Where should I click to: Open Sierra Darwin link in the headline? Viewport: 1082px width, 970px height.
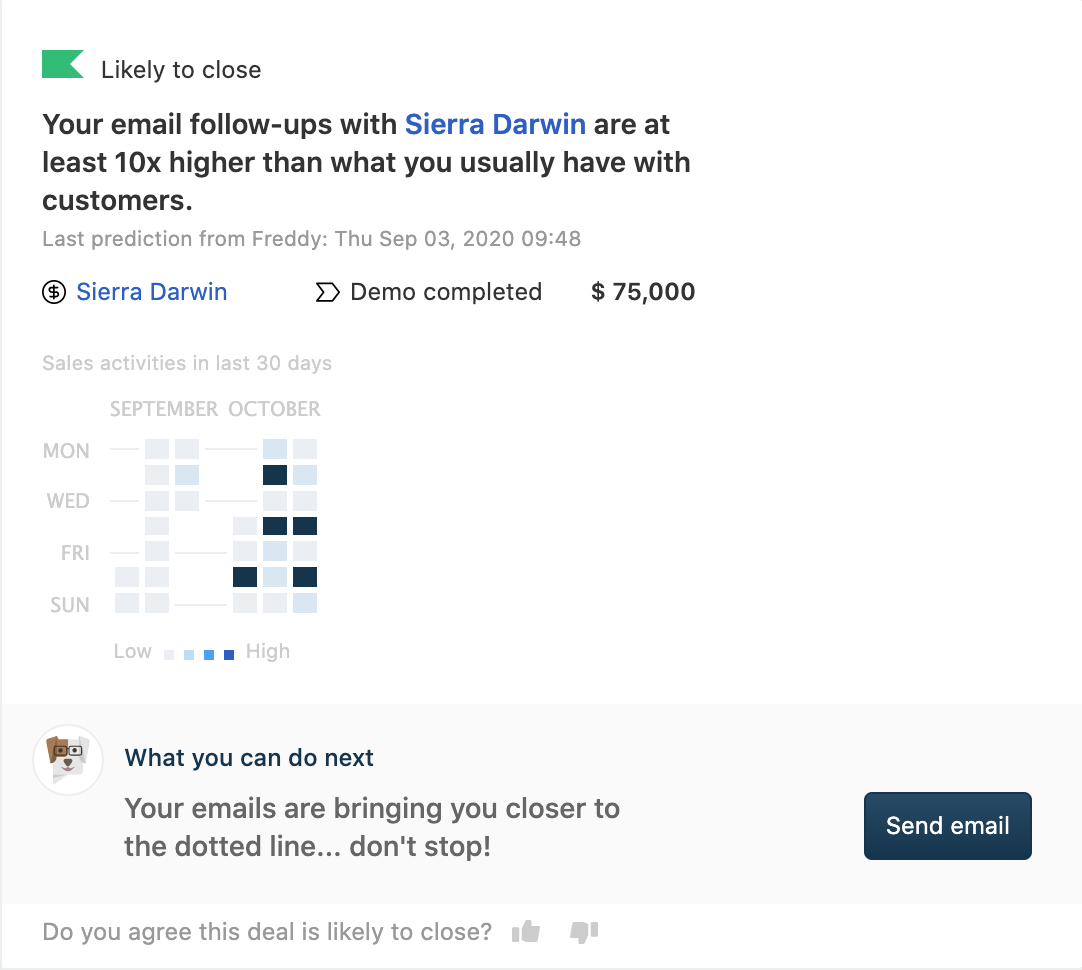[x=495, y=125]
